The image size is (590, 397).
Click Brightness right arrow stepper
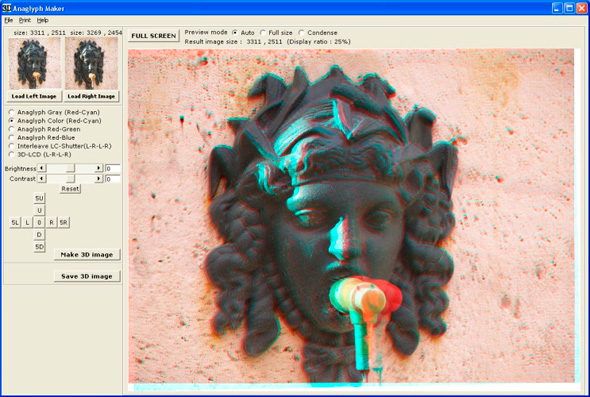[99, 168]
